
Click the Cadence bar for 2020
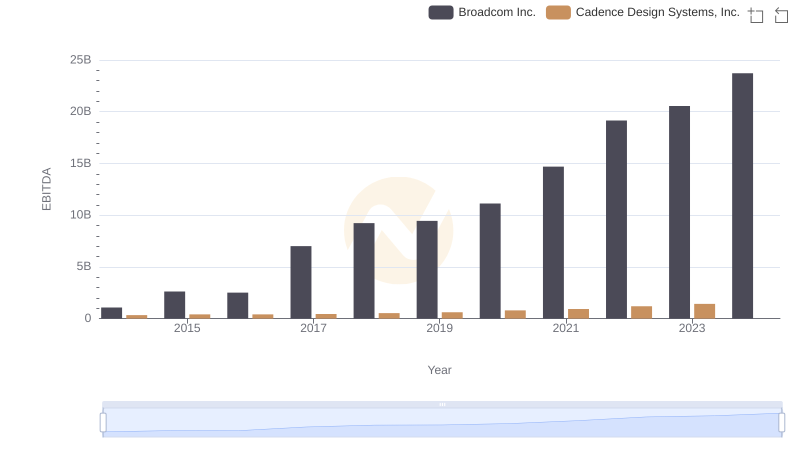tap(515, 314)
